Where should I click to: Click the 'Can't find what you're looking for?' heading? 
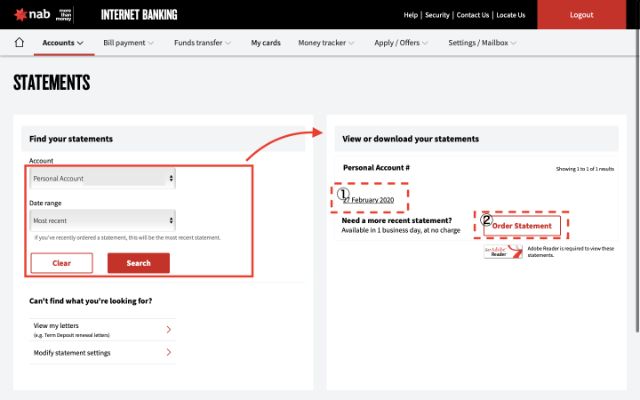click(x=91, y=301)
